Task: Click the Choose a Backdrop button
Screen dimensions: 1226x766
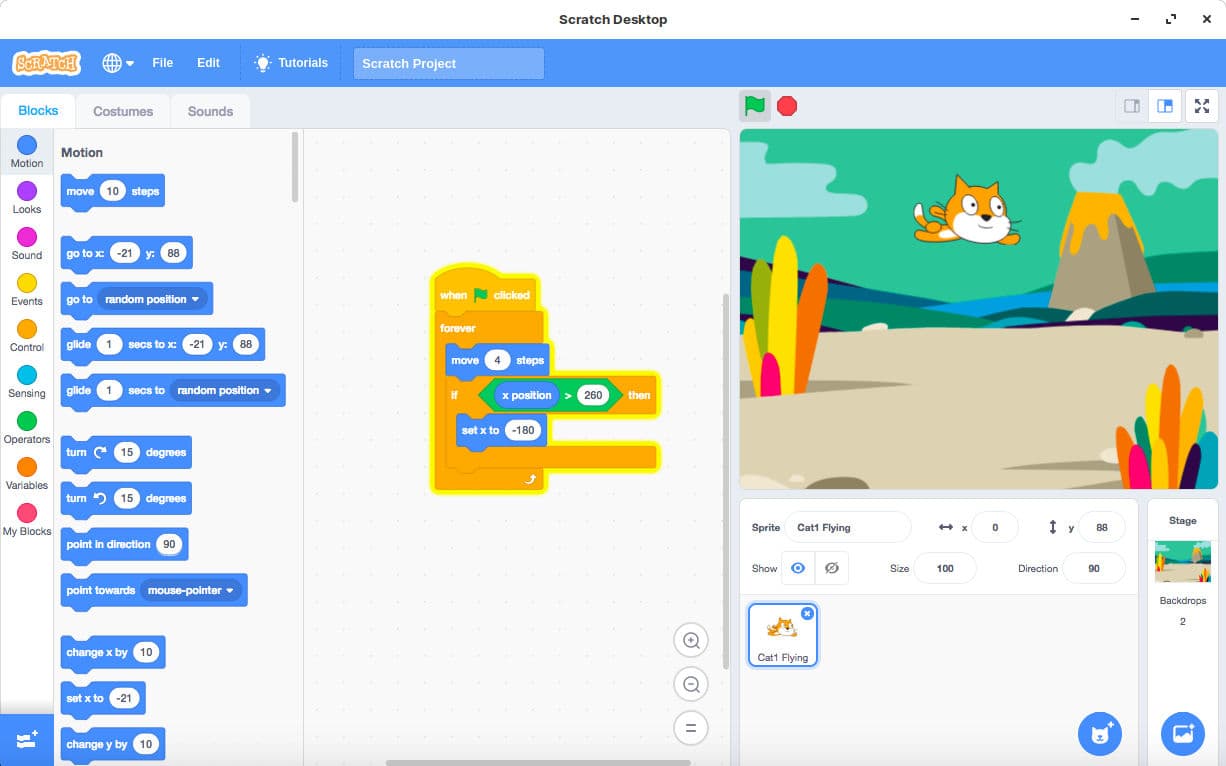Action: pyautogui.click(x=1182, y=734)
